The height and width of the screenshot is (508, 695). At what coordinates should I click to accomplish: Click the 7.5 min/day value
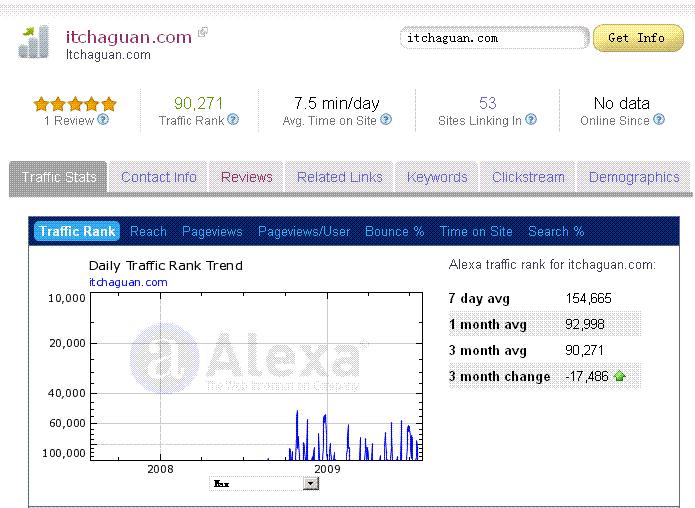pyautogui.click(x=337, y=103)
